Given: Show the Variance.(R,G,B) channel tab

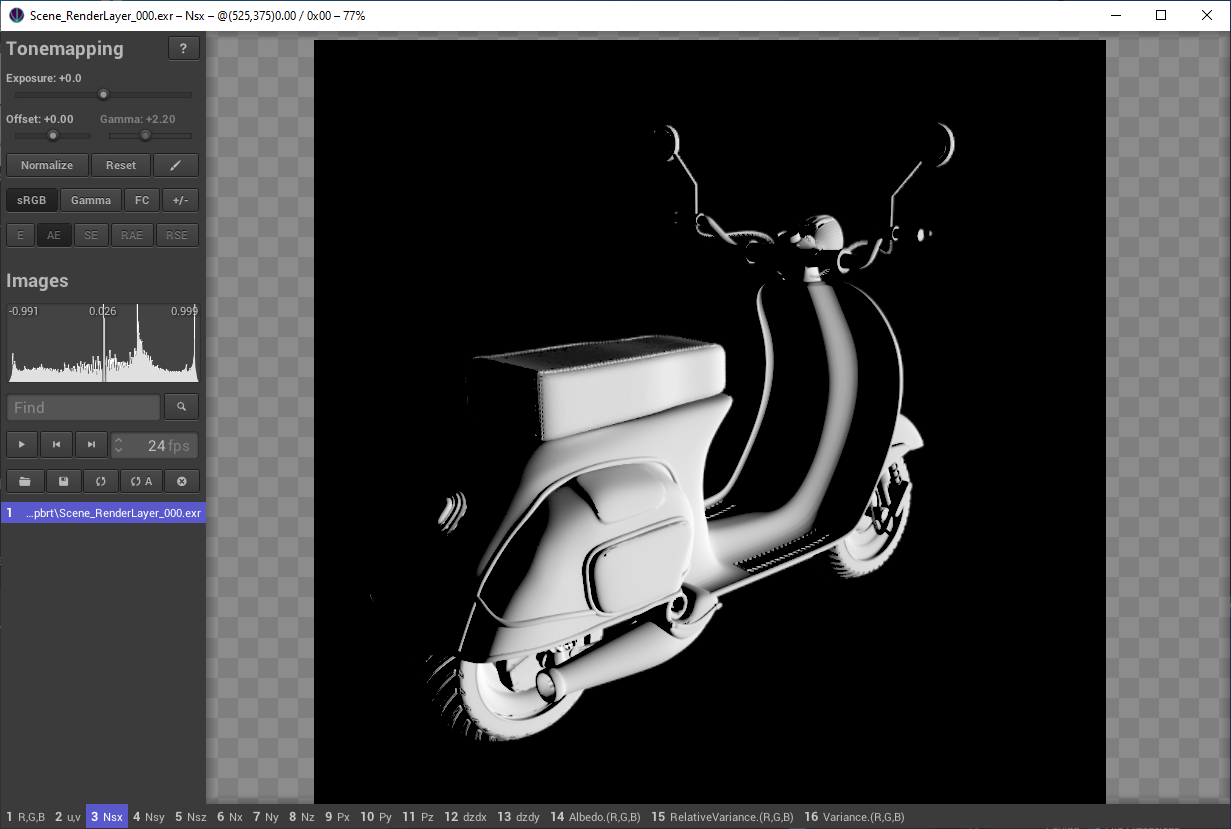Looking at the screenshot, I should coord(855,817).
